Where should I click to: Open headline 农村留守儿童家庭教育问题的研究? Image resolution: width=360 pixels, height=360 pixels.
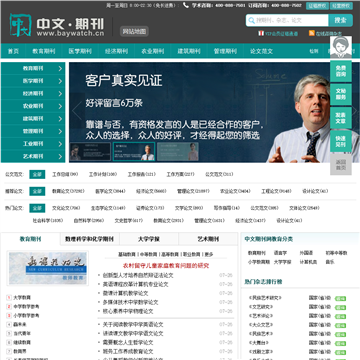[166, 266]
